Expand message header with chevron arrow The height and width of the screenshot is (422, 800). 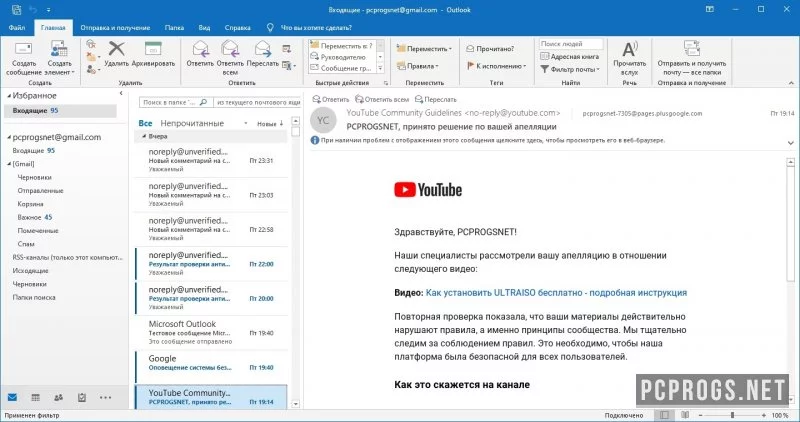coord(790,143)
